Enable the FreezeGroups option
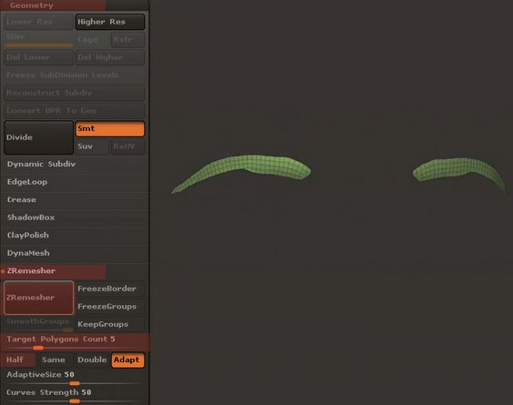Screen dimensions: 513x405 [x=110, y=306]
